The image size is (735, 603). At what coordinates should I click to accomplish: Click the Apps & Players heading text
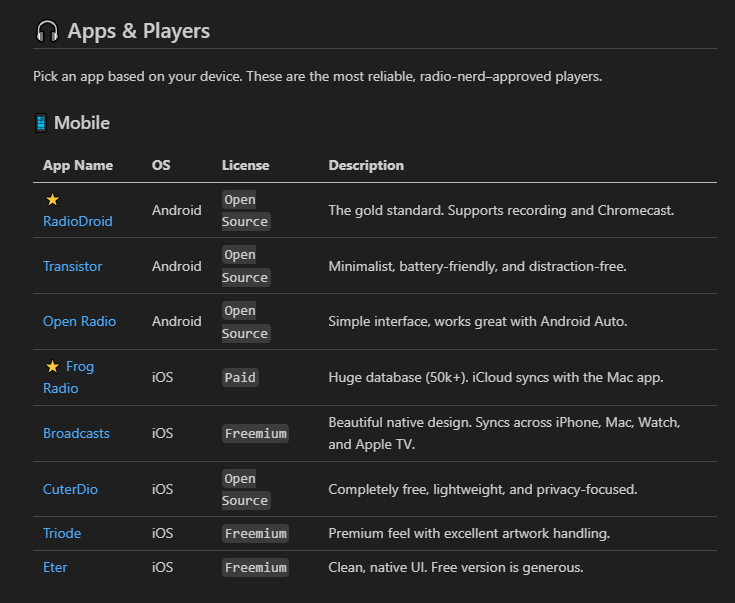pos(139,31)
